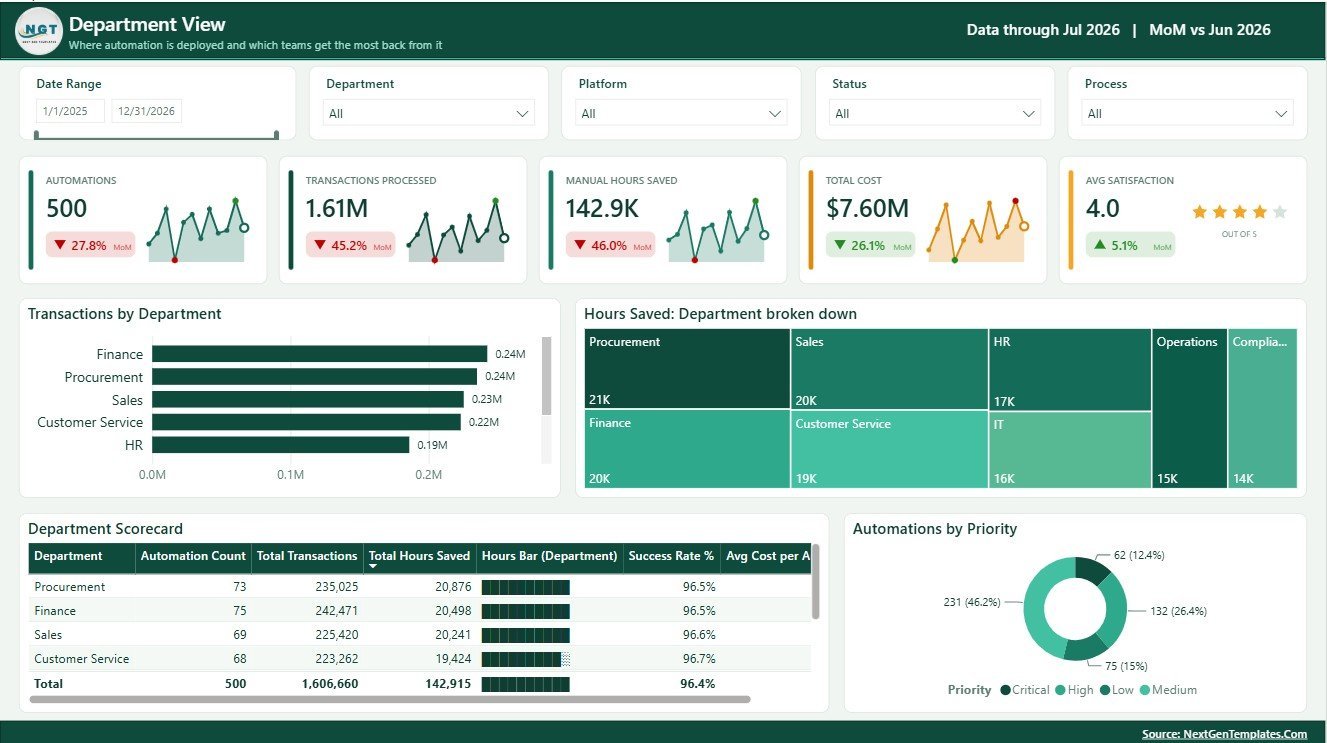Click the right handle of date slider
Viewport: 1327px width, 743px height.
point(276,134)
